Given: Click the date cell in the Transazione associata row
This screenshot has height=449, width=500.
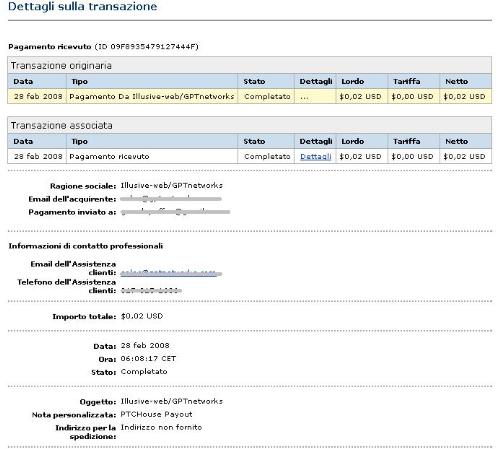Looking at the screenshot, I should (x=38, y=156).
